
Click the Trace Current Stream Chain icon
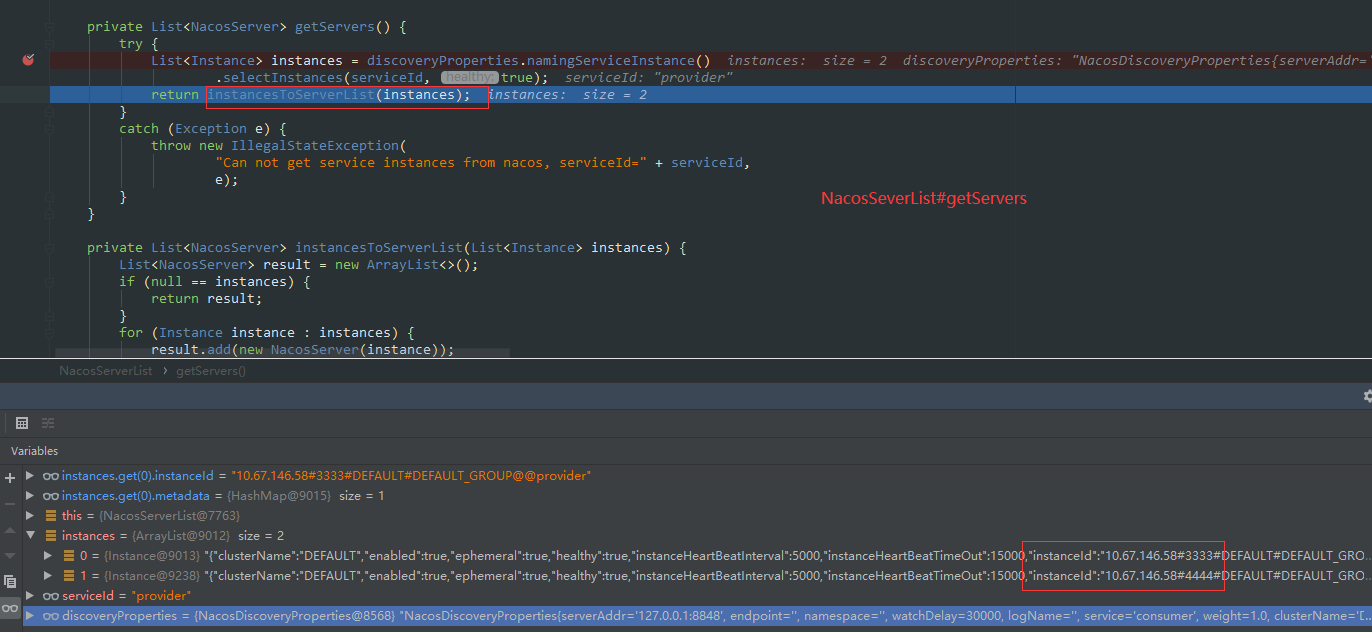(48, 423)
